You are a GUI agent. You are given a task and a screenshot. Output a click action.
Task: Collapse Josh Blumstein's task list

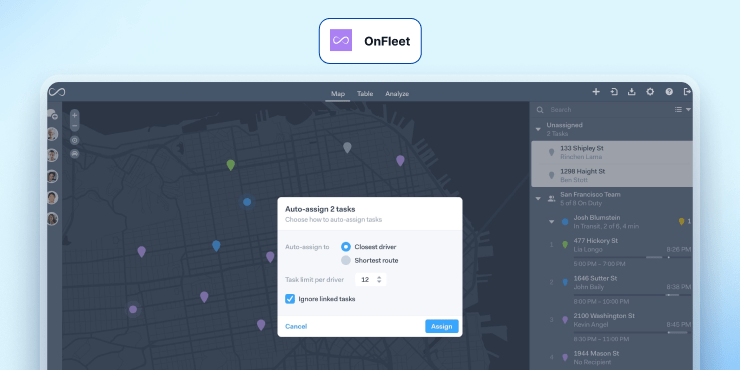tap(551, 222)
